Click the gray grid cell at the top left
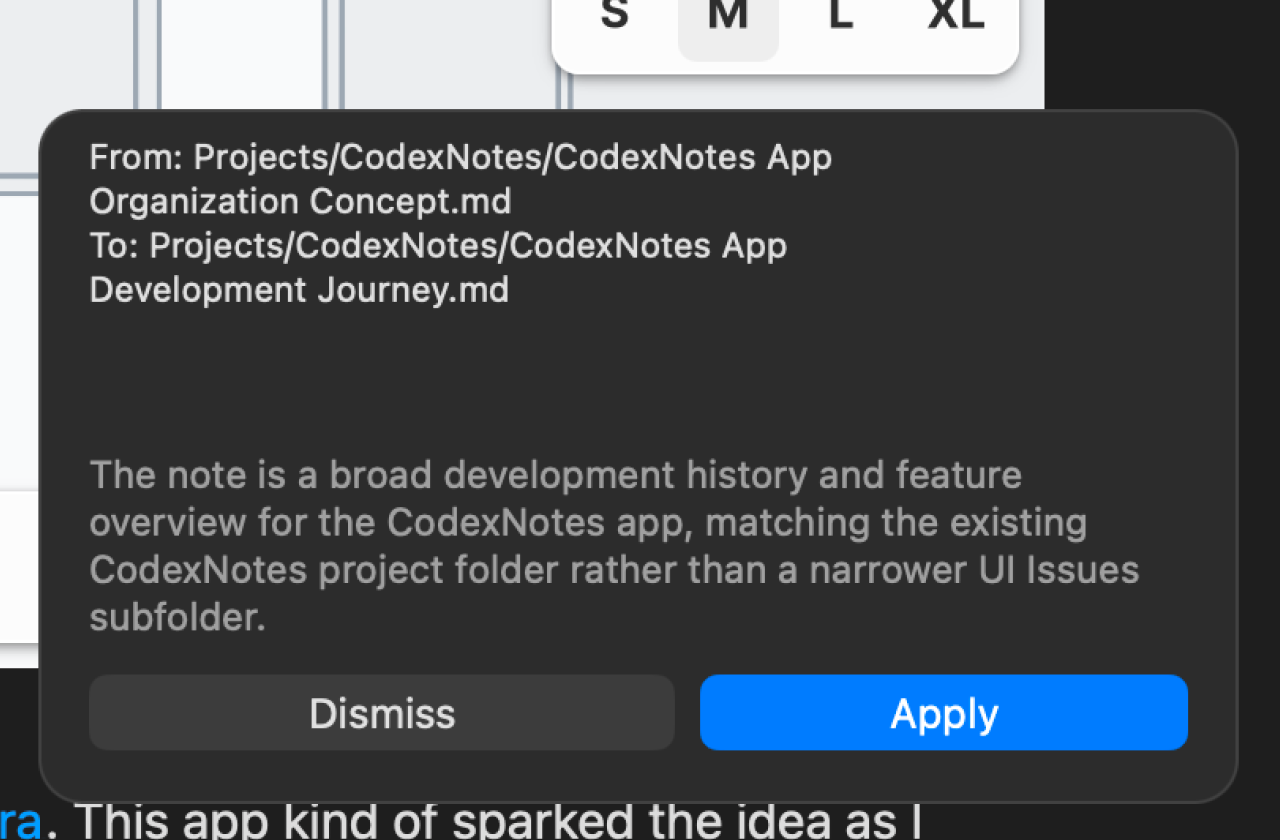Viewport: 1280px width, 840px height. (66, 84)
